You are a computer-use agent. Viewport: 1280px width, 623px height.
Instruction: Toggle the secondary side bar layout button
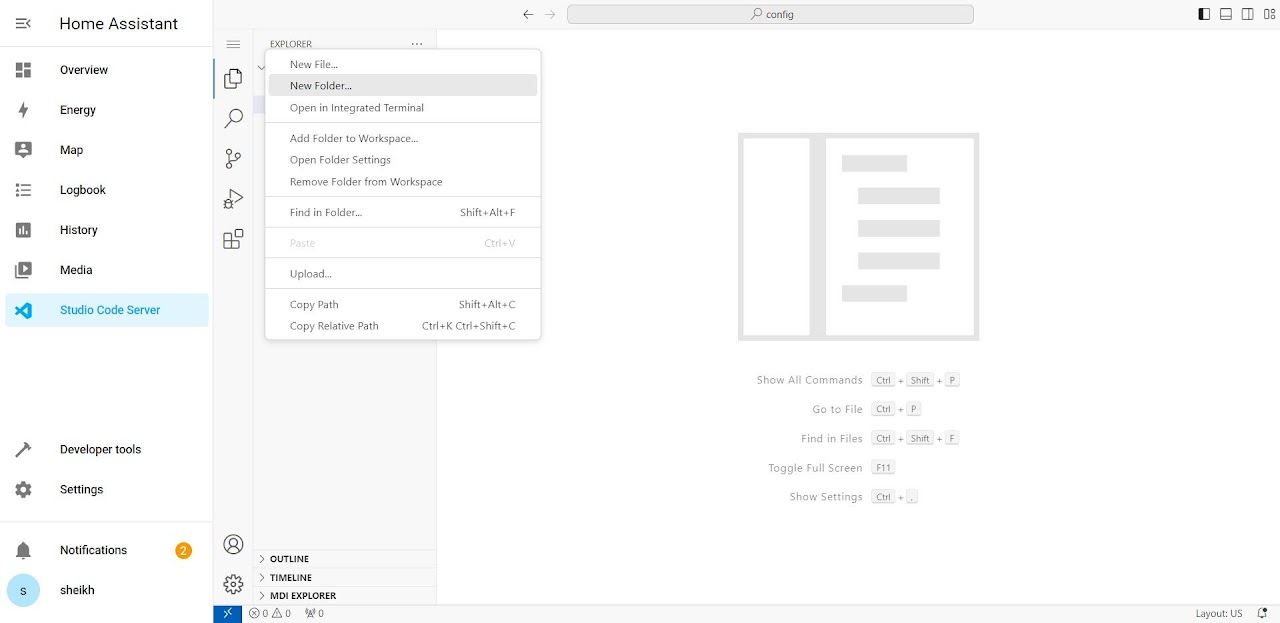[1247, 14]
